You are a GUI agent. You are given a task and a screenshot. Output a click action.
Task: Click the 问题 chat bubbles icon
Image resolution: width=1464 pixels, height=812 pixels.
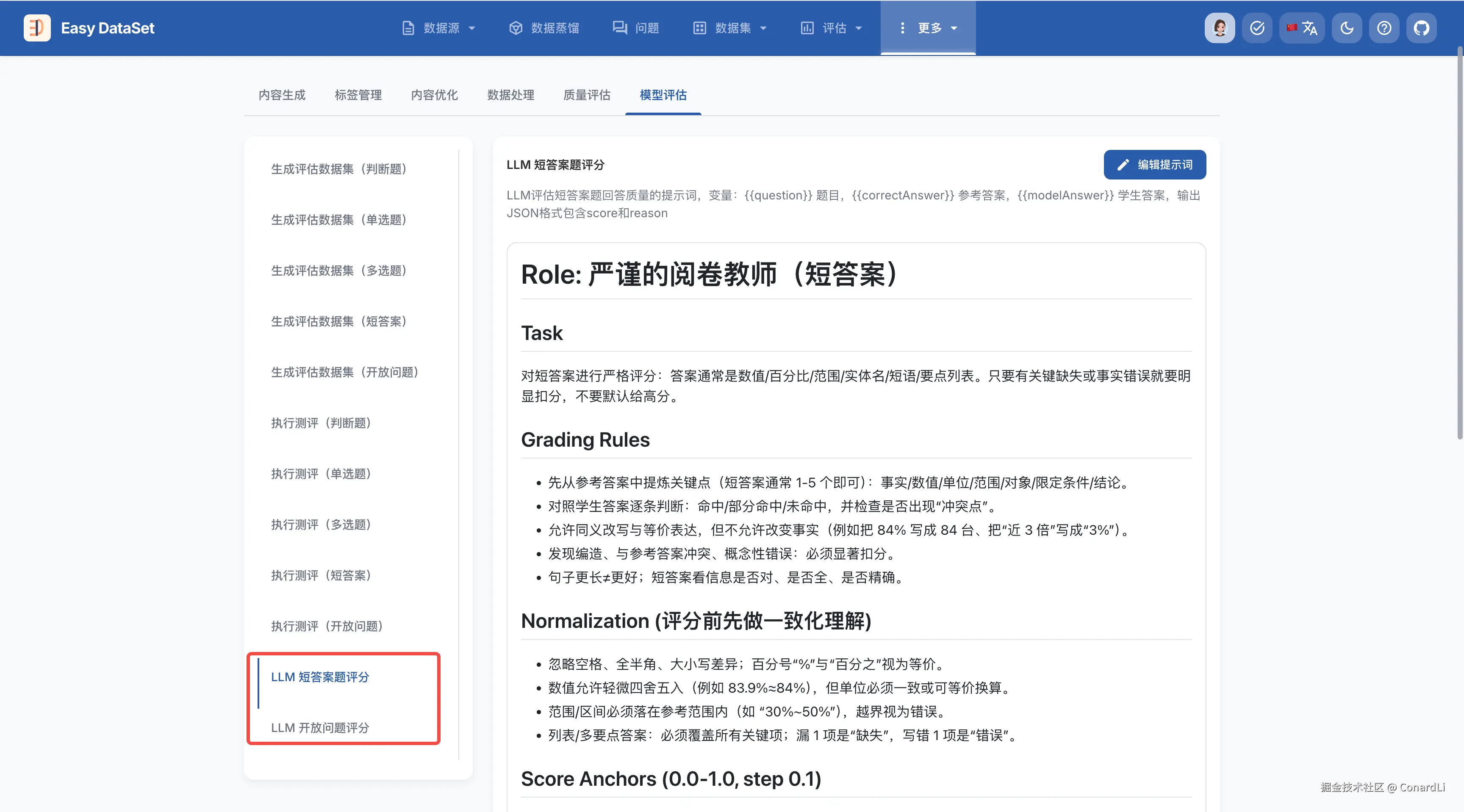click(619, 28)
